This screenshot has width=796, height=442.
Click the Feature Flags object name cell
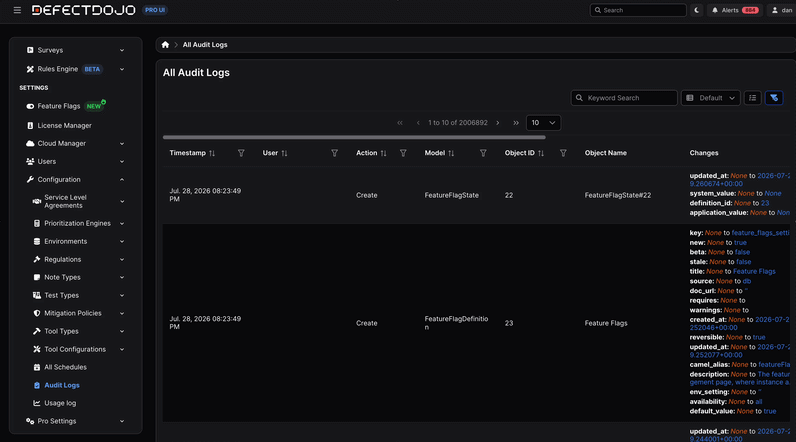coord(606,323)
